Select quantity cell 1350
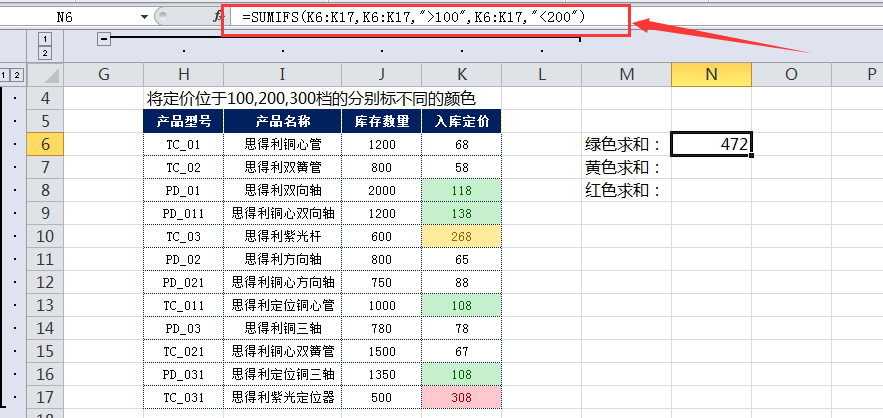The image size is (883, 418). tap(382, 374)
